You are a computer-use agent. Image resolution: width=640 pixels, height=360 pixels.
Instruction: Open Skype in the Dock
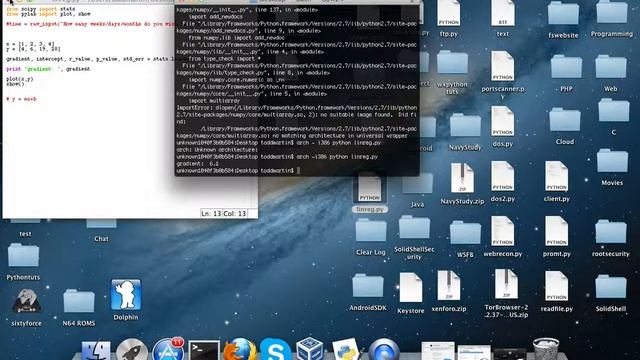coord(275,350)
